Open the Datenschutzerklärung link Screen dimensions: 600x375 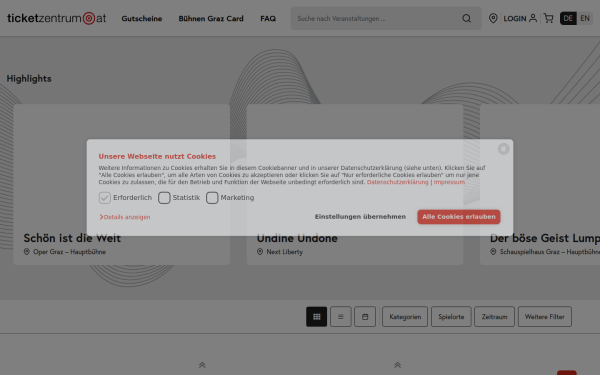398,182
